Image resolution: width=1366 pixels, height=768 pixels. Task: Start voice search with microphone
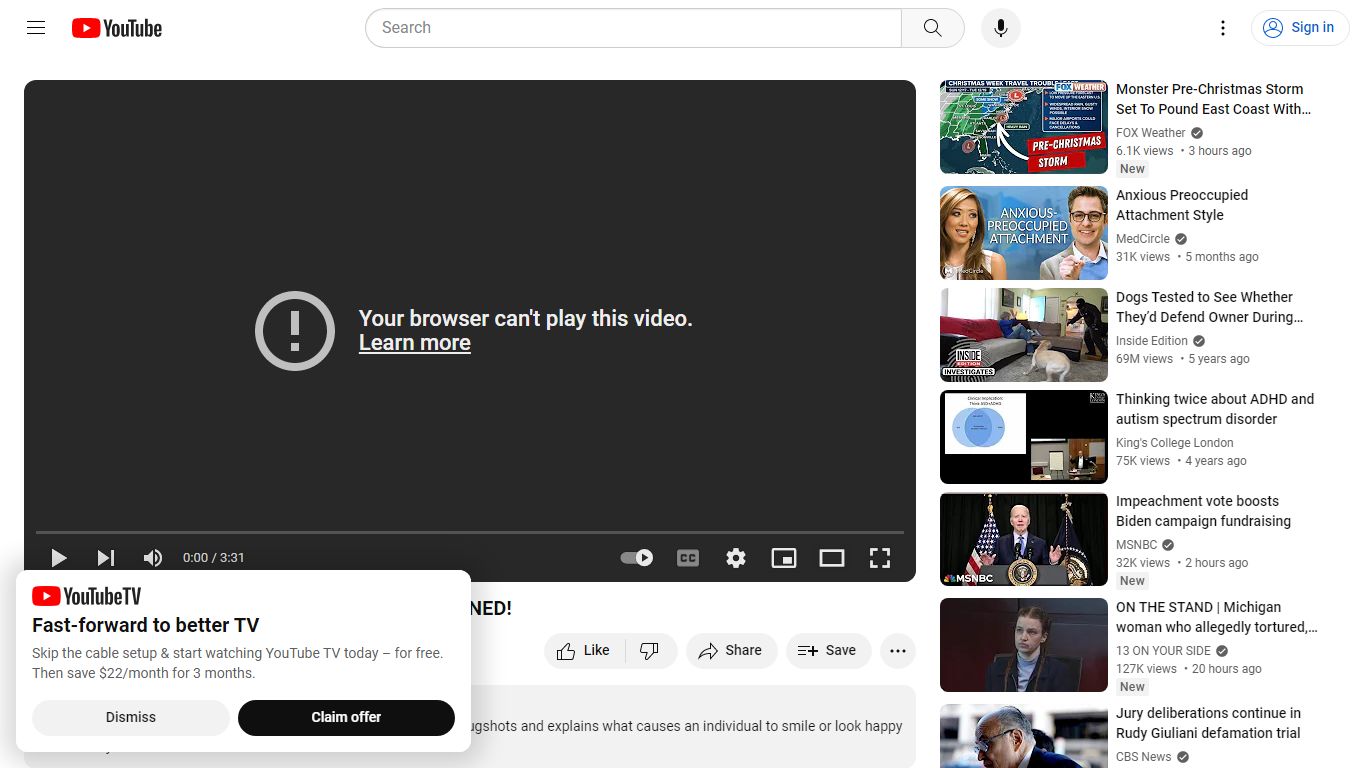coord(1001,28)
